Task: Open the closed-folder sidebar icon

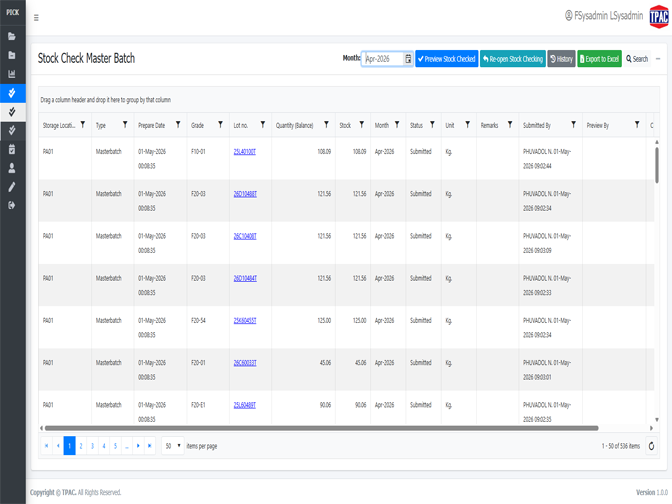Action: tap(12, 55)
